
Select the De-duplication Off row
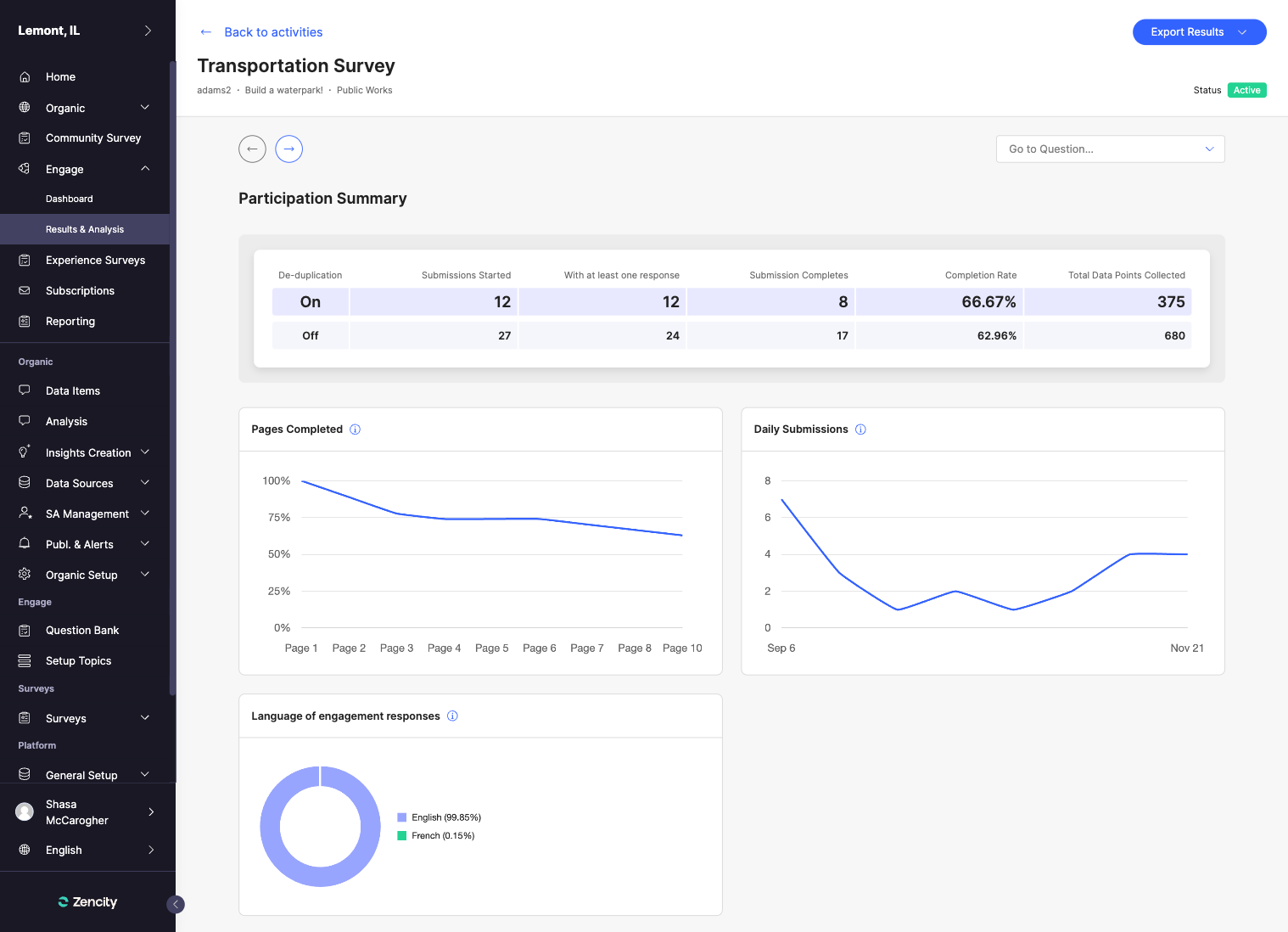[x=310, y=336]
